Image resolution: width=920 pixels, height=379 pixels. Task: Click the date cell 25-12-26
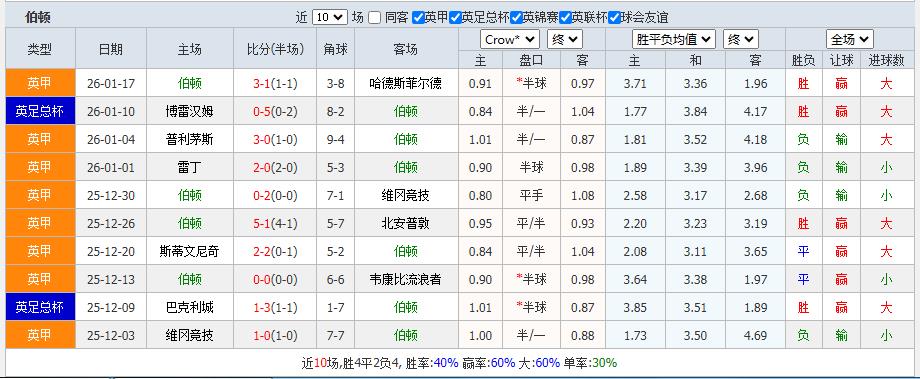coord(111,224)
